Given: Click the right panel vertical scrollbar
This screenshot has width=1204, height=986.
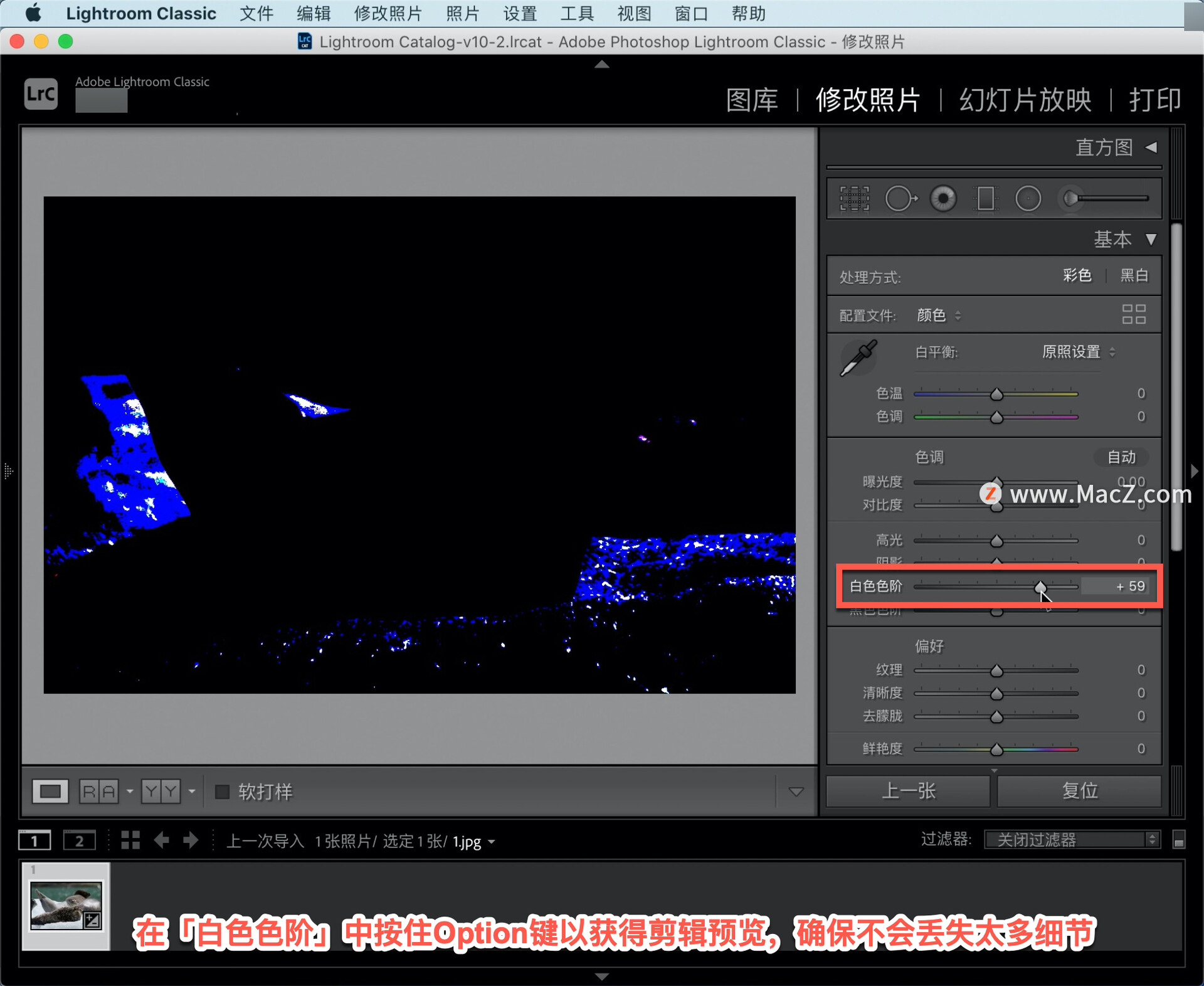Looking at the screenshot, I should coord(1177,388).
